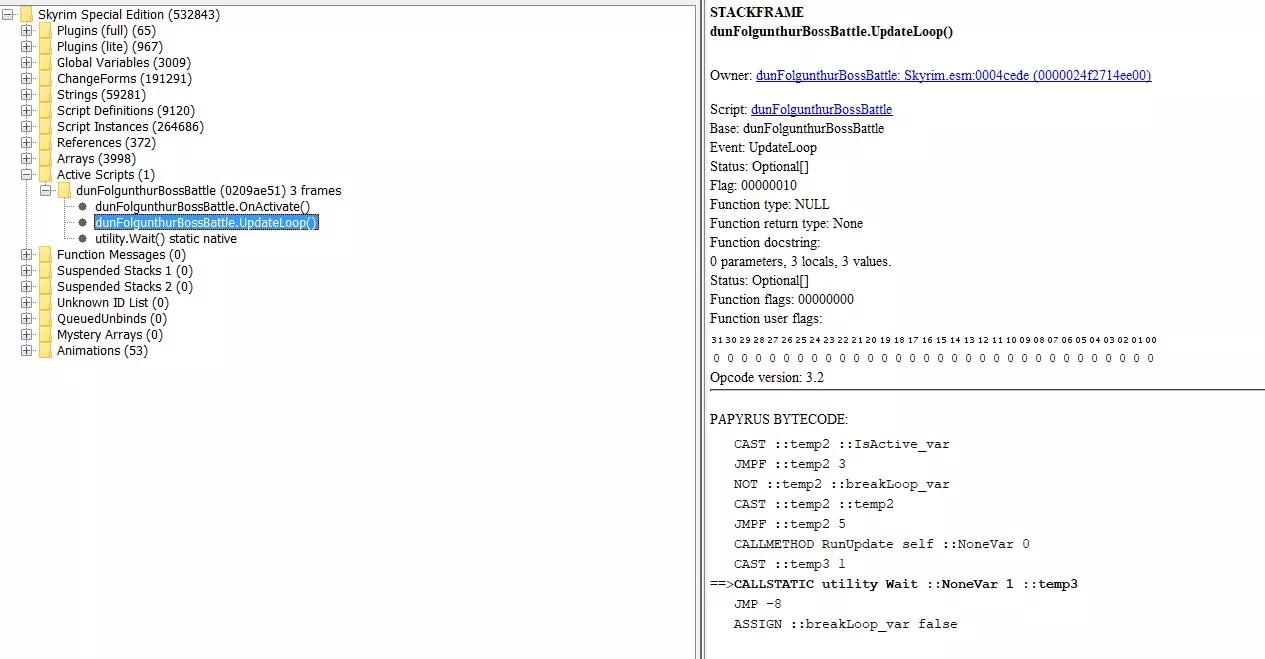Click the Opcode version: 3.2 text

point(767,377)
